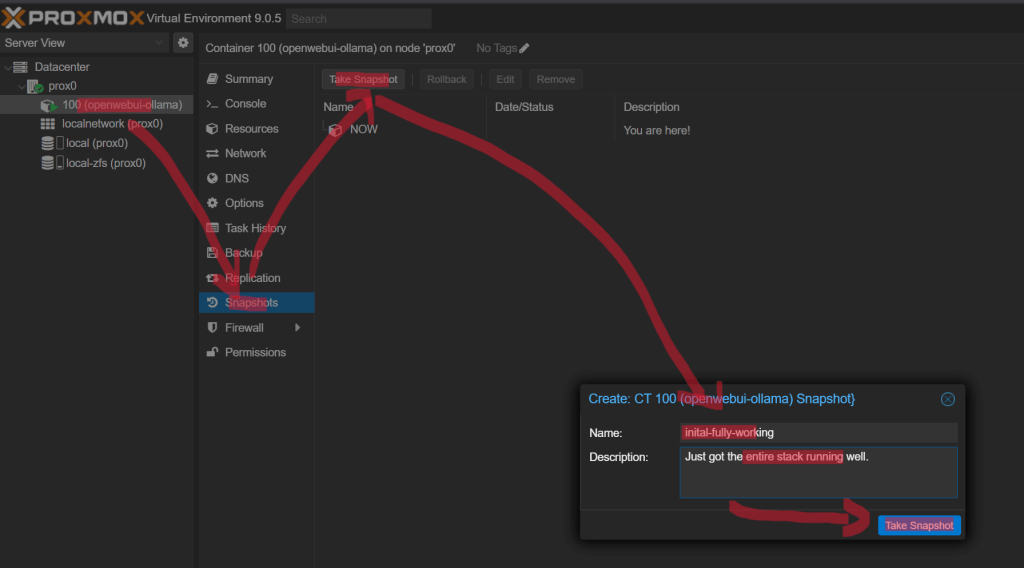Select the local-zfs (prox0) storage

tap(105, 163)
